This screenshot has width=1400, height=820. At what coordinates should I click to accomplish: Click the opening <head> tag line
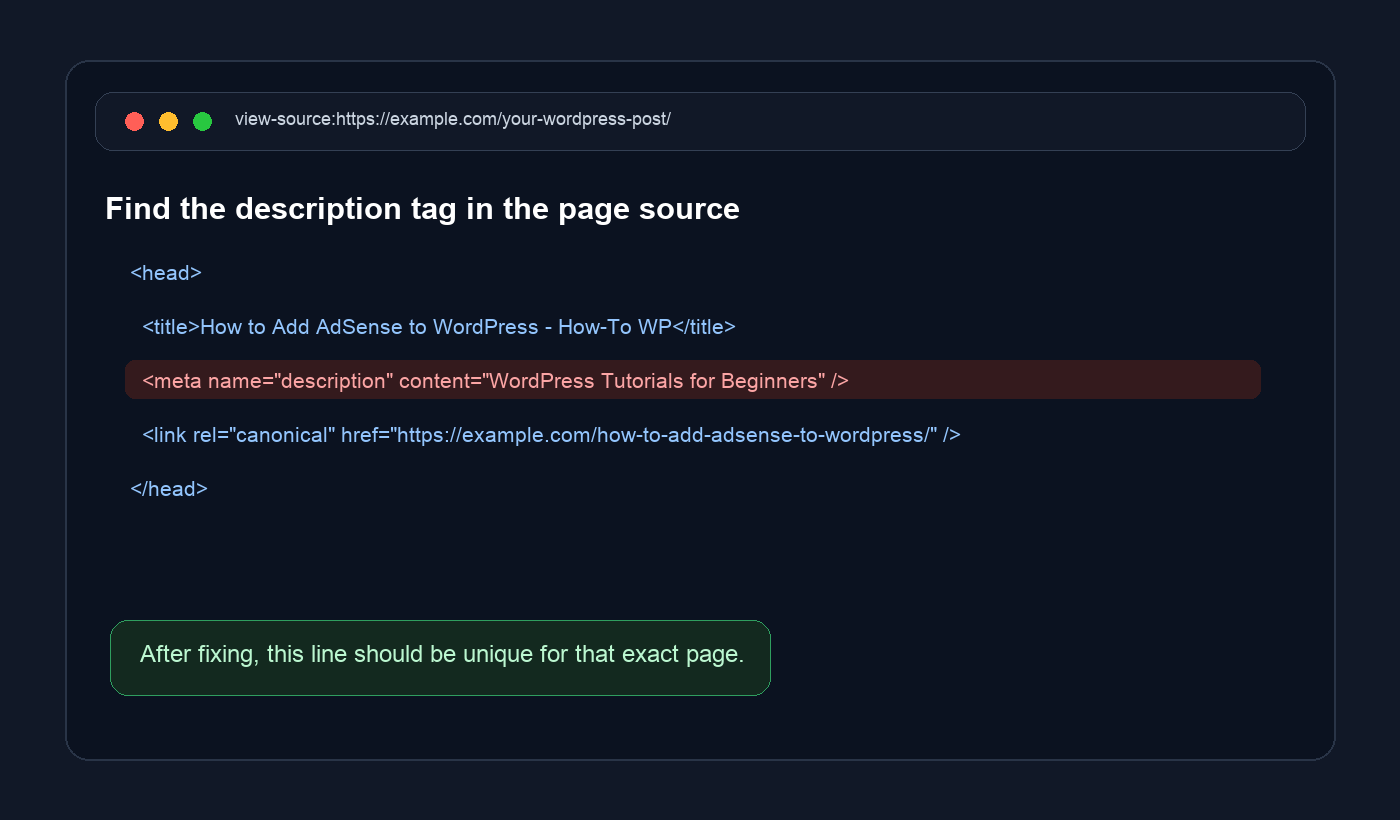click(166, 272)
